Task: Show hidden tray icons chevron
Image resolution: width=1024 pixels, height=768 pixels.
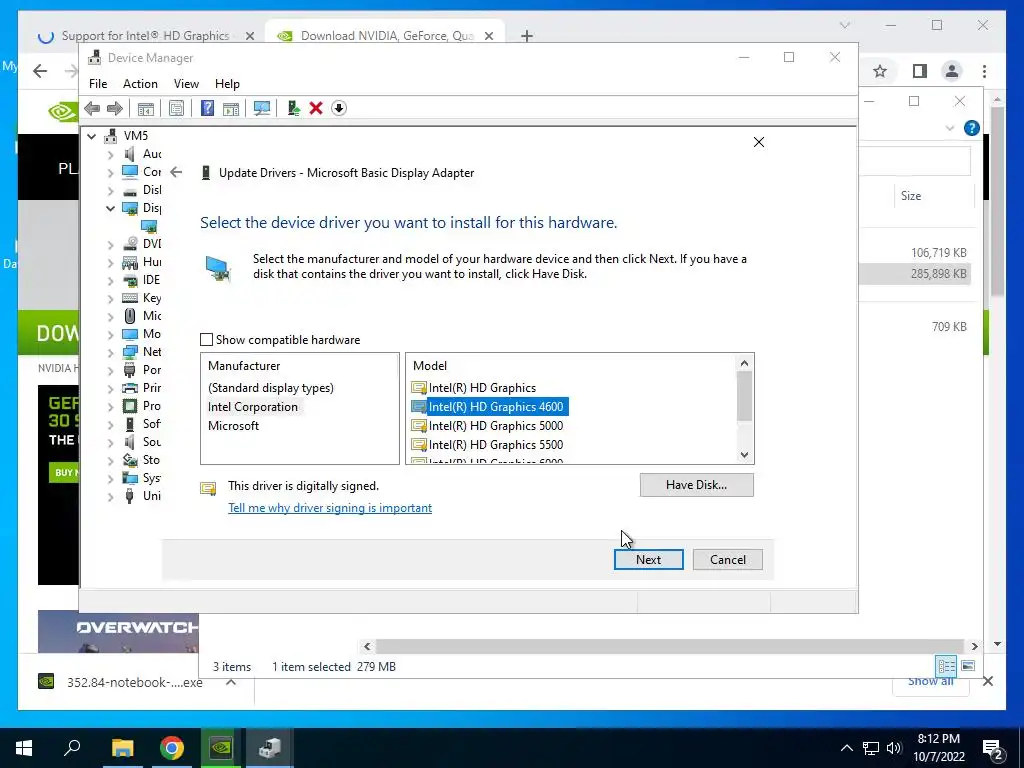Action: pyautogui.click(x=846, y=748)
